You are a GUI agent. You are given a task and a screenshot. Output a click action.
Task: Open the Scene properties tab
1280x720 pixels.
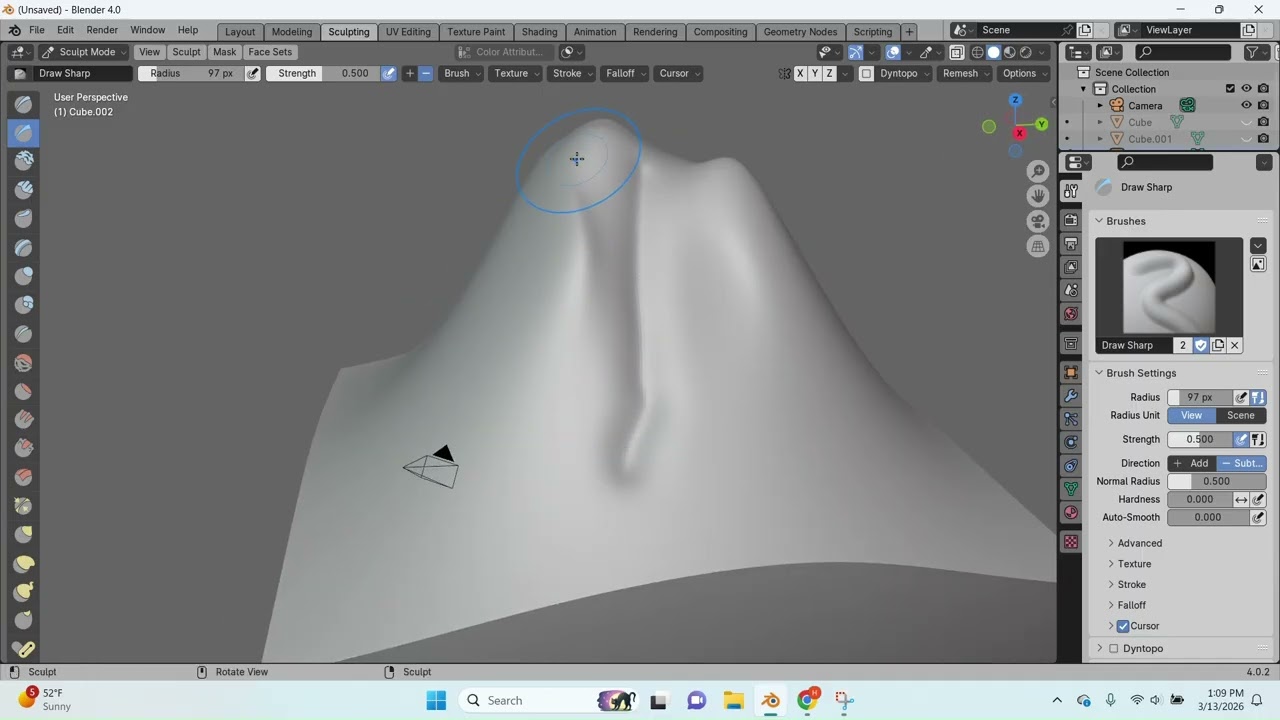pos(1071,290)
